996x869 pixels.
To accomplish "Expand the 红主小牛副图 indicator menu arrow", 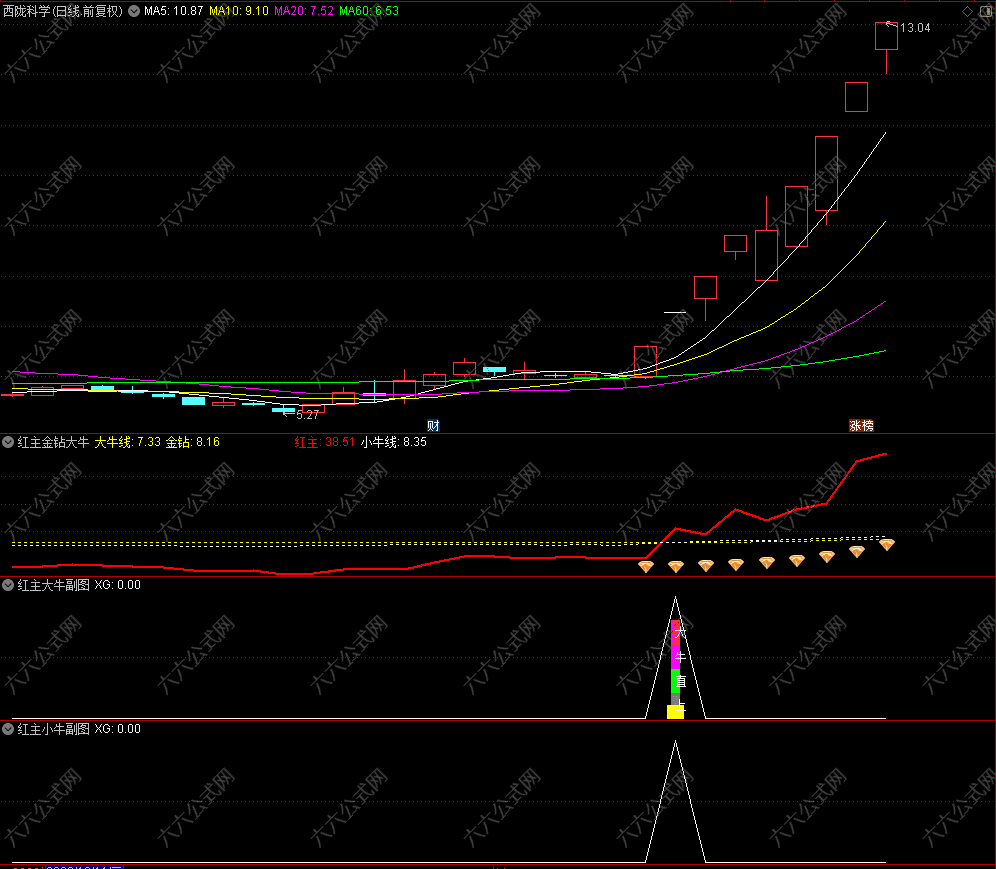I will (9, 729).
